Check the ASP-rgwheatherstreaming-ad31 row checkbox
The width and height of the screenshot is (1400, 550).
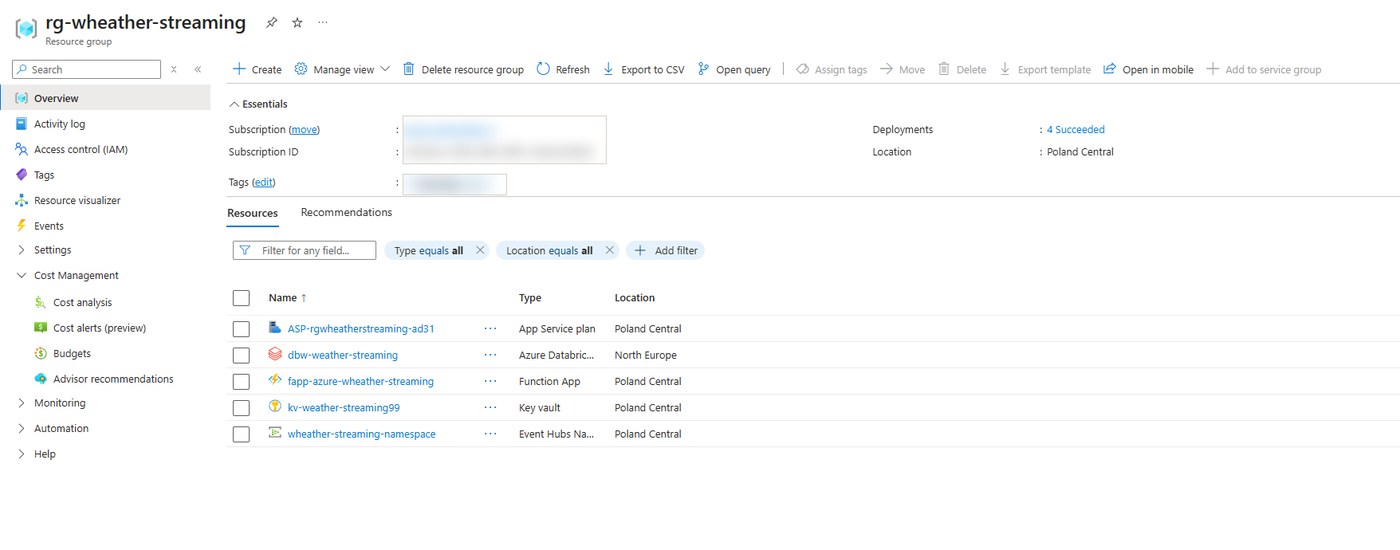click(241, 329)
